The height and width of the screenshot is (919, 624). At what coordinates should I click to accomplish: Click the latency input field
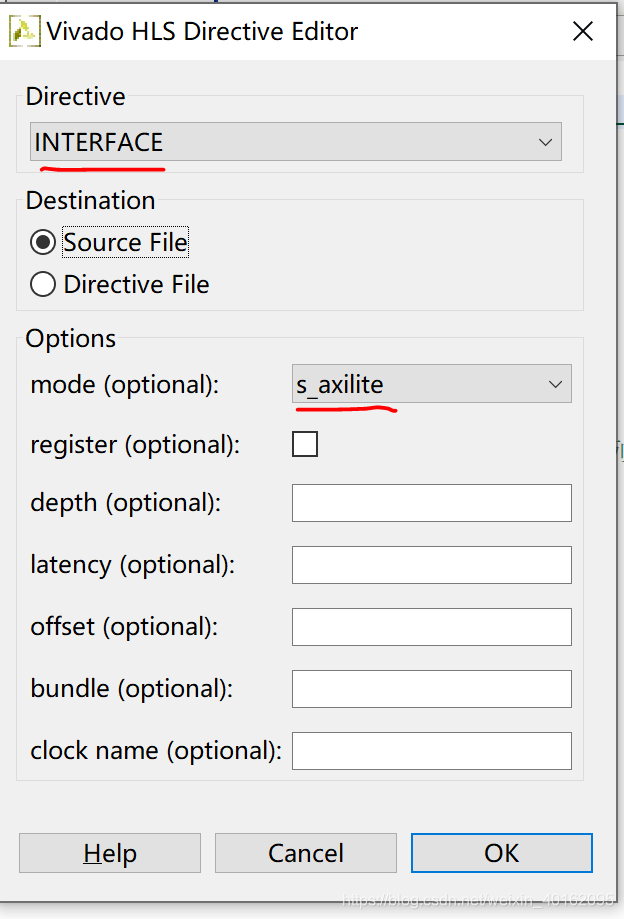[x=432, y=565]
